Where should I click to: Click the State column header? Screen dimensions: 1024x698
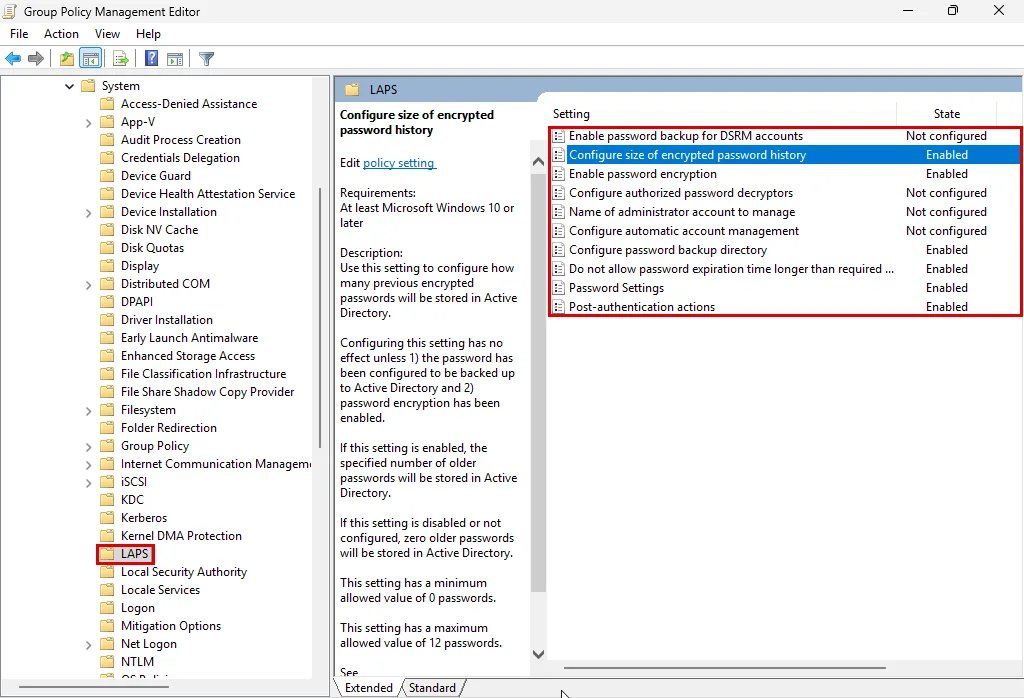(x=946, y=114)
